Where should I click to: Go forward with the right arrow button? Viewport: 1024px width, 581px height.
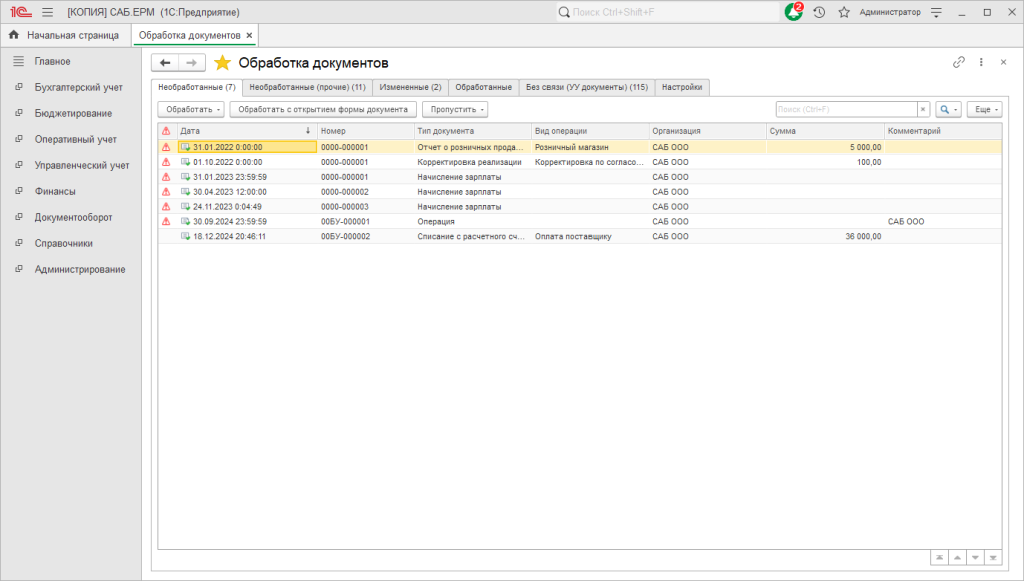(x=191, y=63)
